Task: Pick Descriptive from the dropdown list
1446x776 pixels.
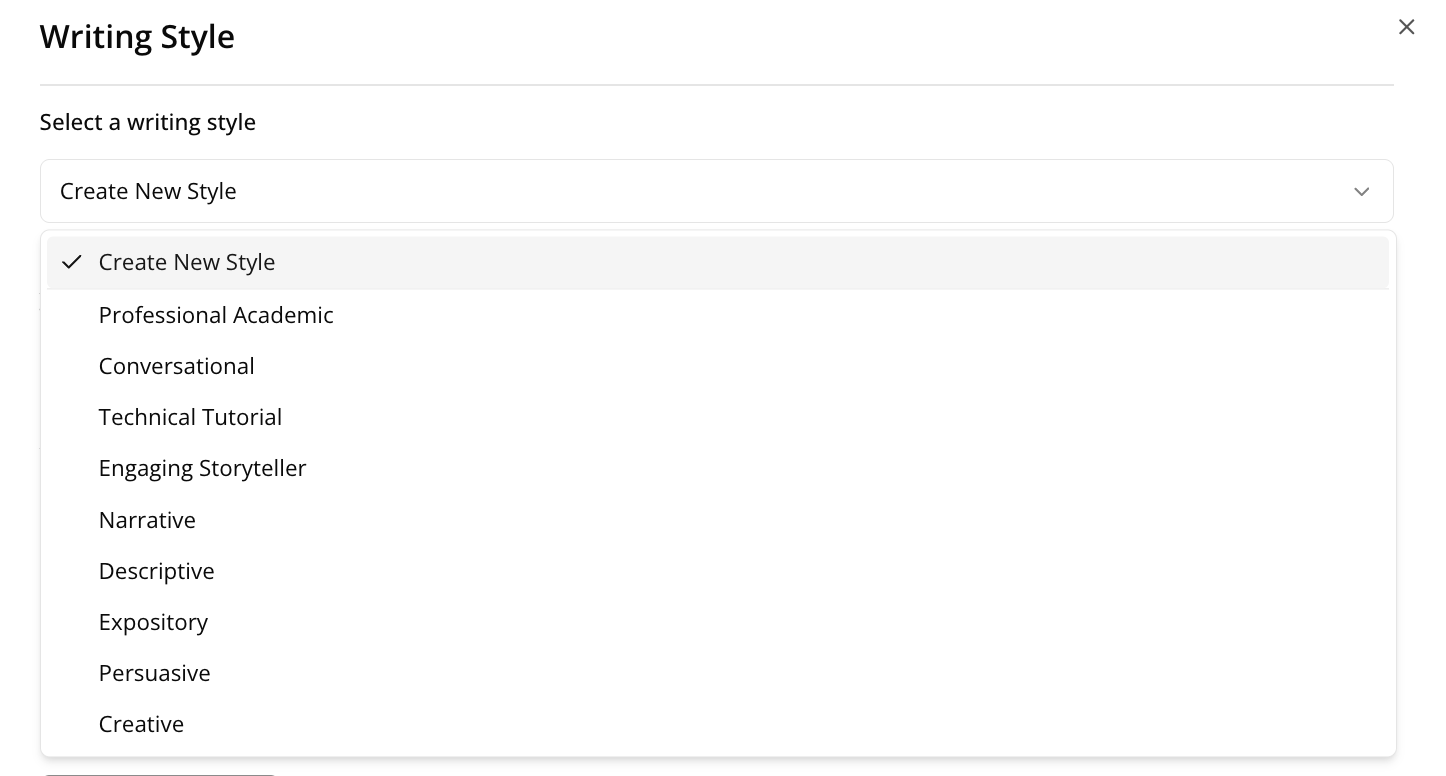Action: click(157, 571)
